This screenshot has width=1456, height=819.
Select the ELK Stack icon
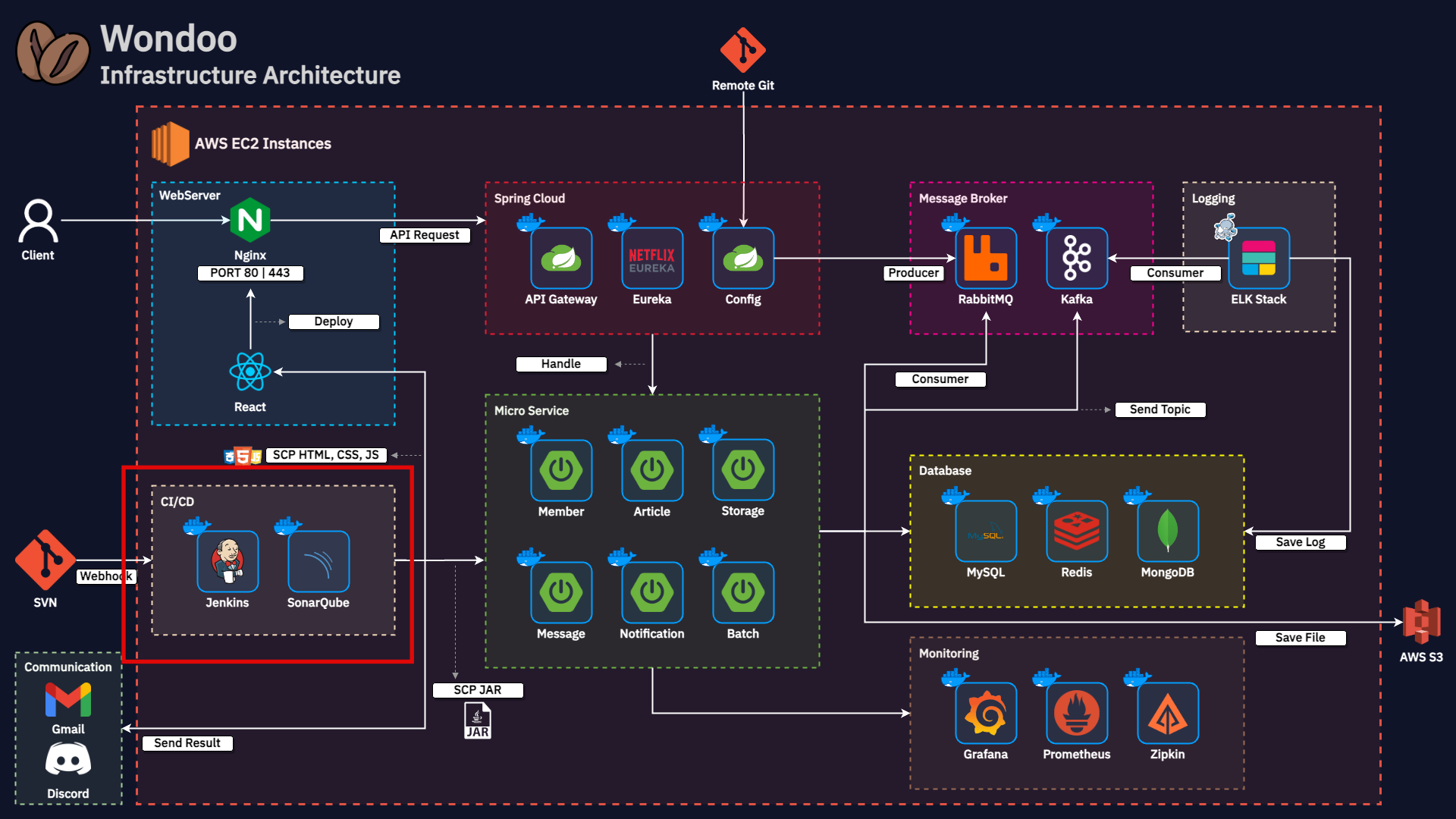tap(1259, 259)
